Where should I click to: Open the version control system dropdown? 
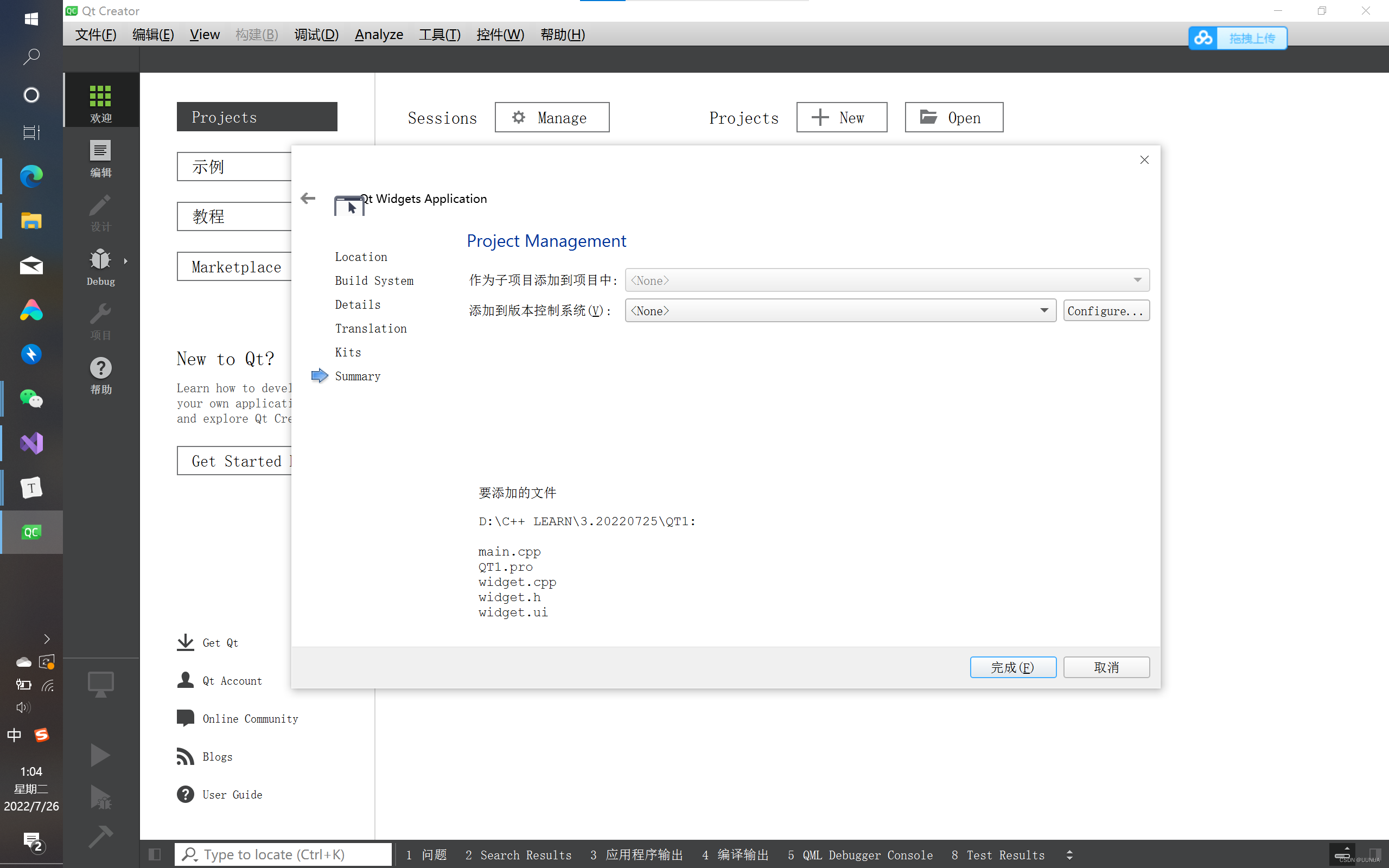(x=840, y=310)
